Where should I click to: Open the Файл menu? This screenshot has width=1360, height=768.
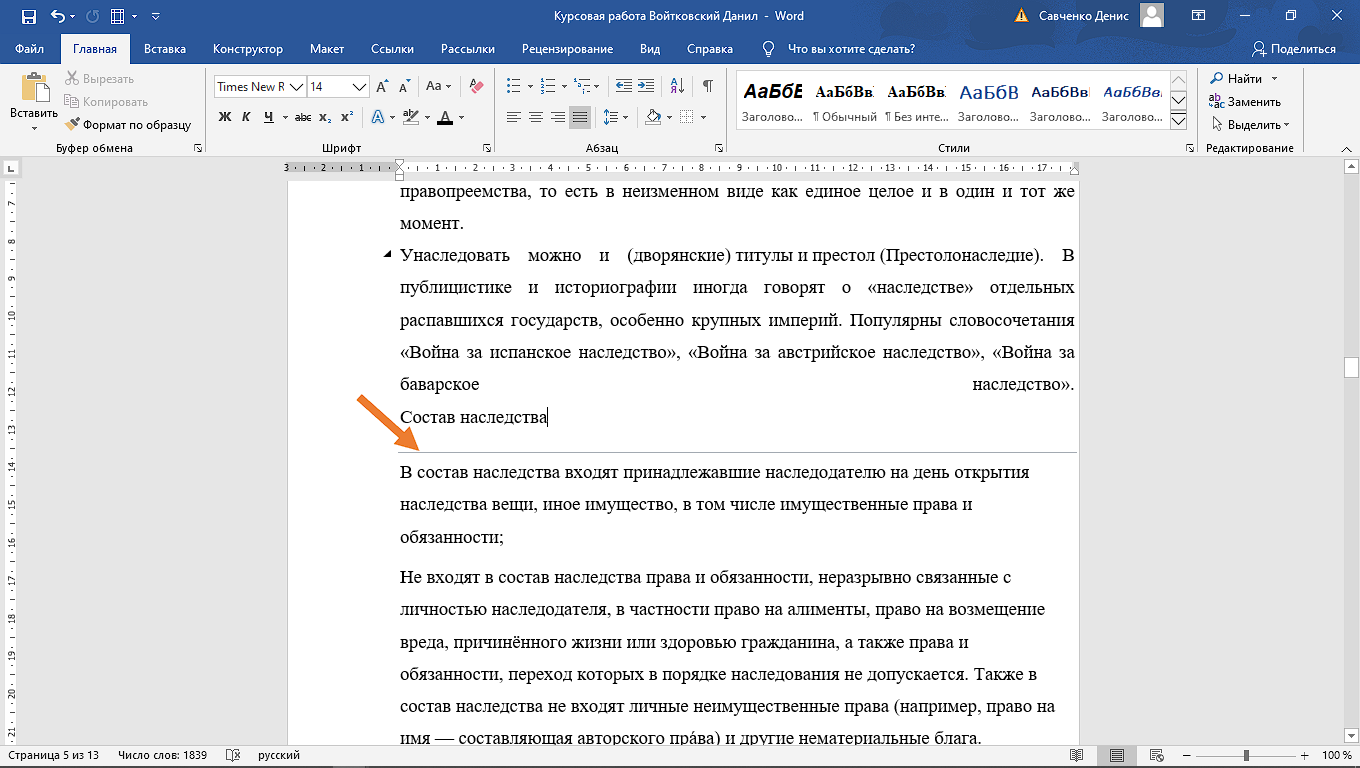coord(30,48)
